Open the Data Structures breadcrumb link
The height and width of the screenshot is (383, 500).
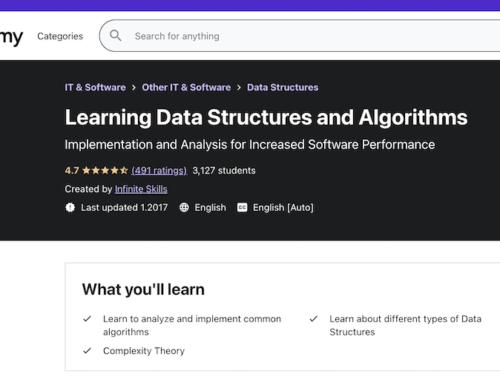pos(283,87)
